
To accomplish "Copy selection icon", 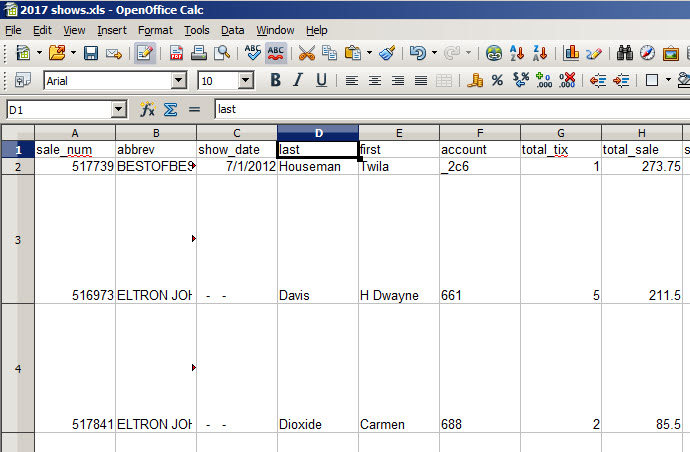I will pyautogui.click(x=329, y=53).
